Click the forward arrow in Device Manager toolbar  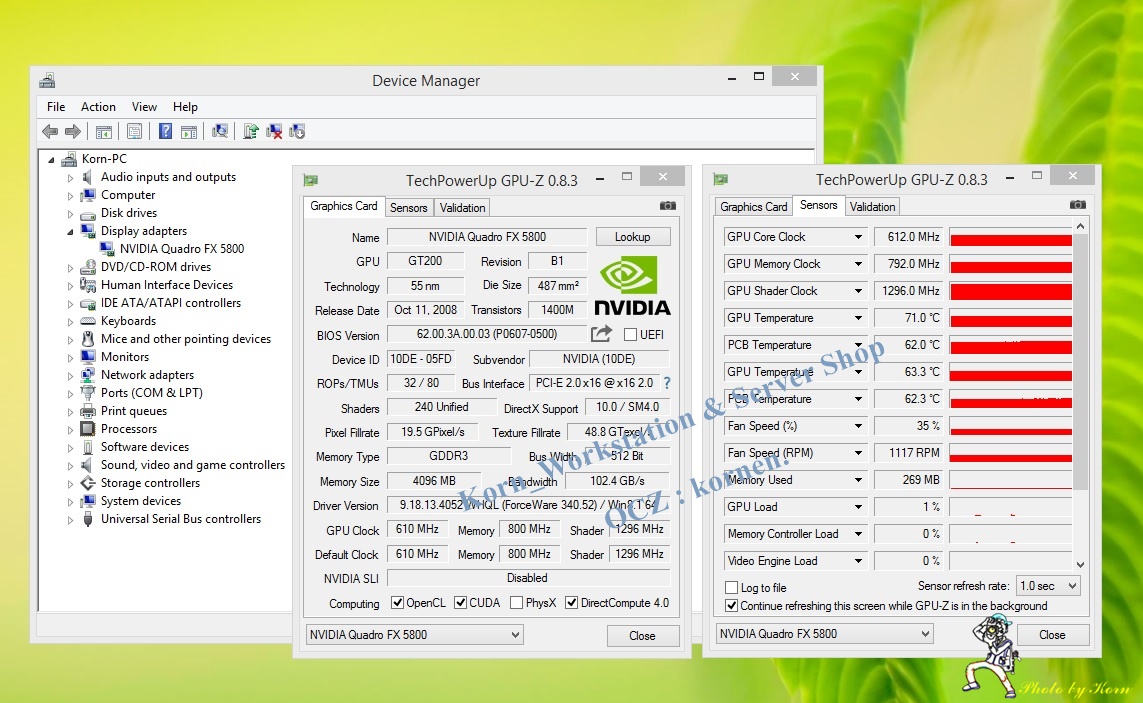[x=72, y=131]
